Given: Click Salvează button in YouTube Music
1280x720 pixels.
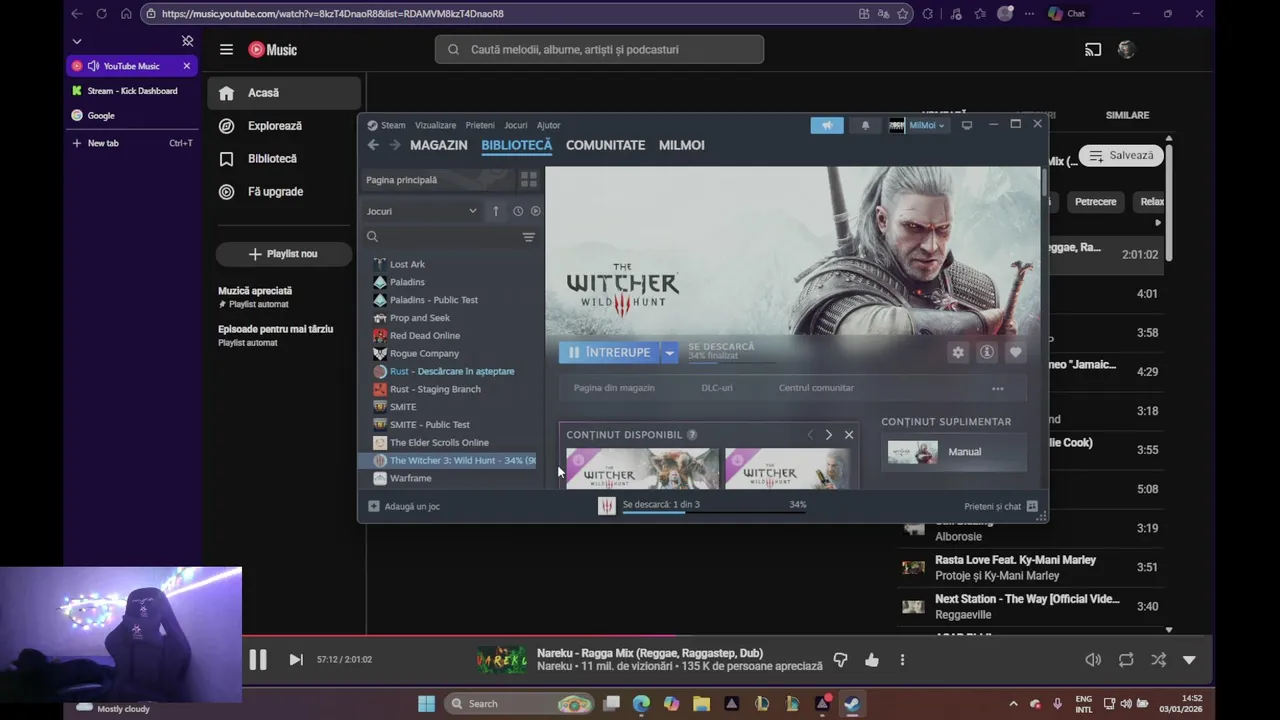Looking at the screenshot, I should coord(1121,156).
